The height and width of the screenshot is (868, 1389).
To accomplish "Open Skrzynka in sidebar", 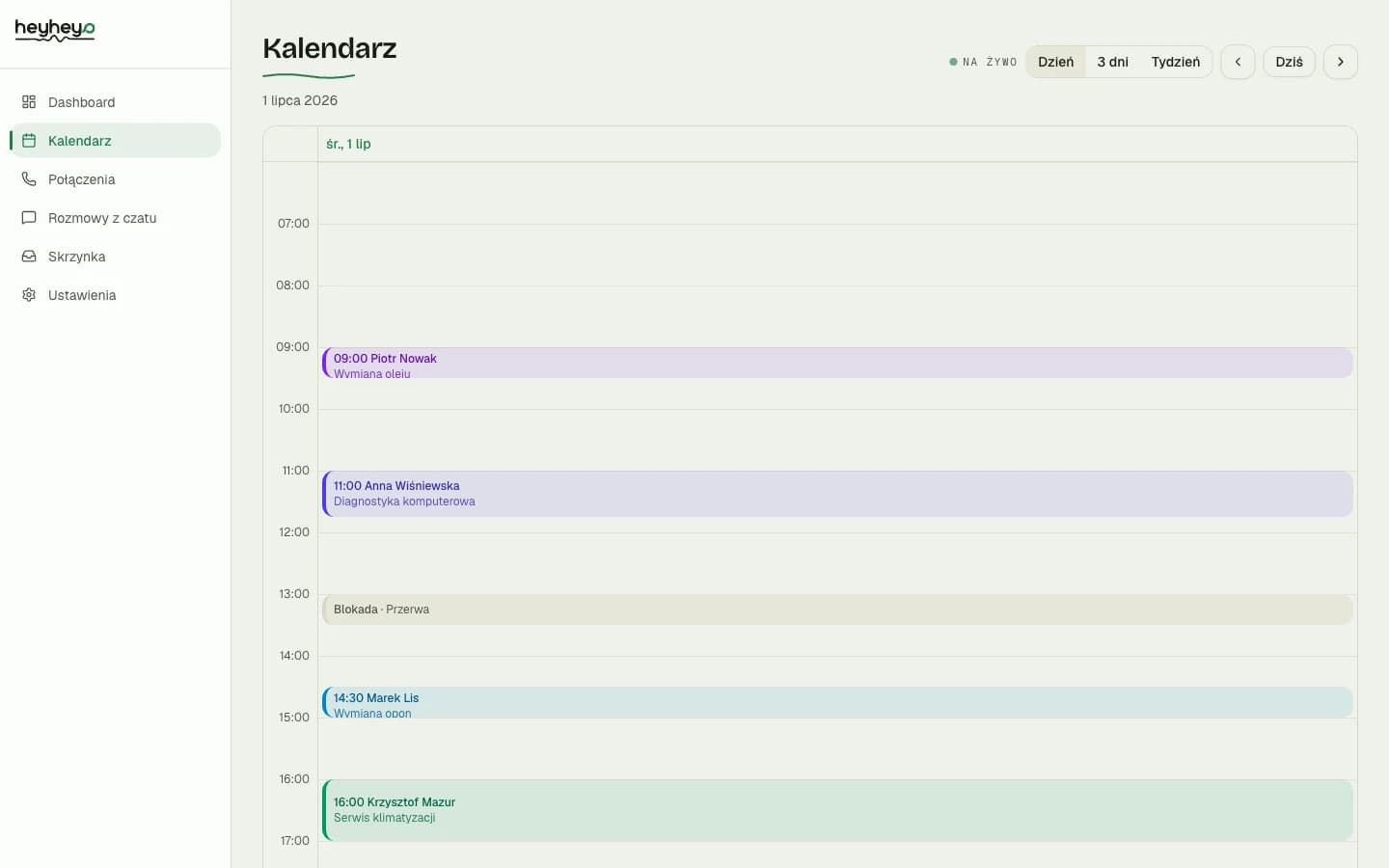I will (115, 257).
